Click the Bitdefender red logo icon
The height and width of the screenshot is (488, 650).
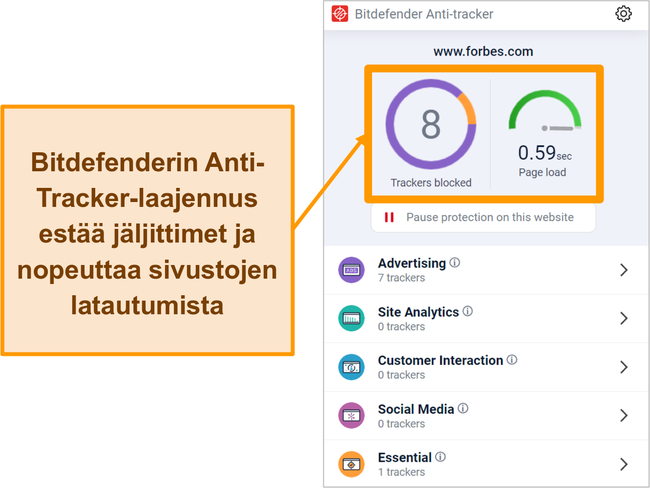340,14
